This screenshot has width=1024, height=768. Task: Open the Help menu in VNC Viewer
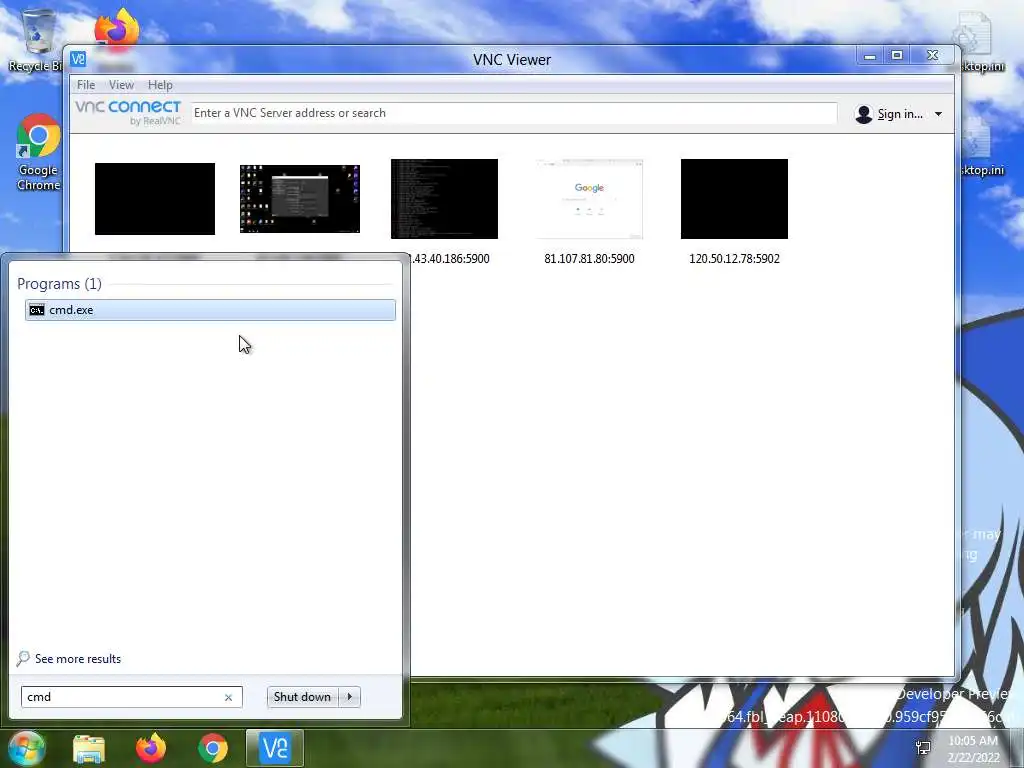(x=160, y=85)
